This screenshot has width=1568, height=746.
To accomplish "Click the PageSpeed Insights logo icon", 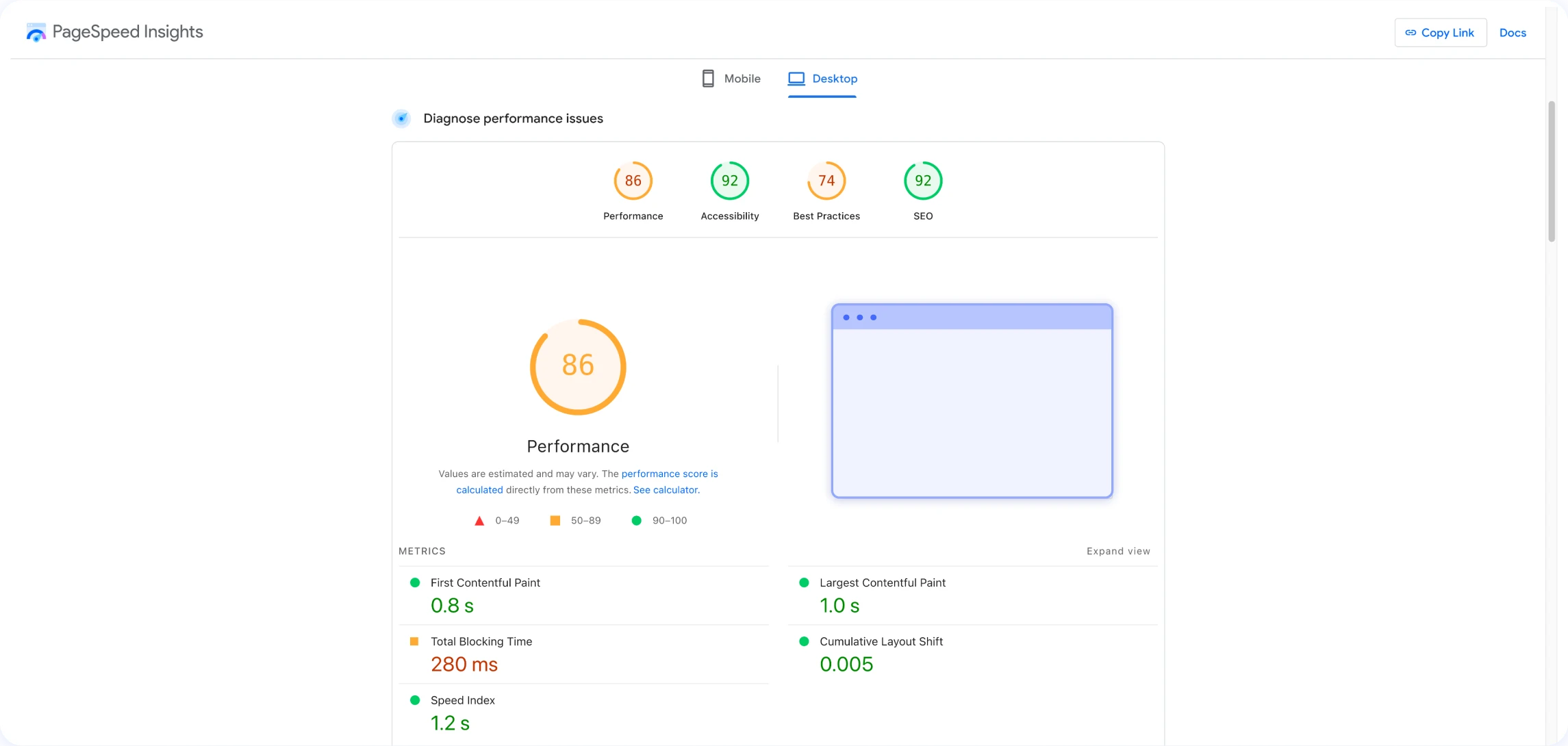I will [36, 32].
